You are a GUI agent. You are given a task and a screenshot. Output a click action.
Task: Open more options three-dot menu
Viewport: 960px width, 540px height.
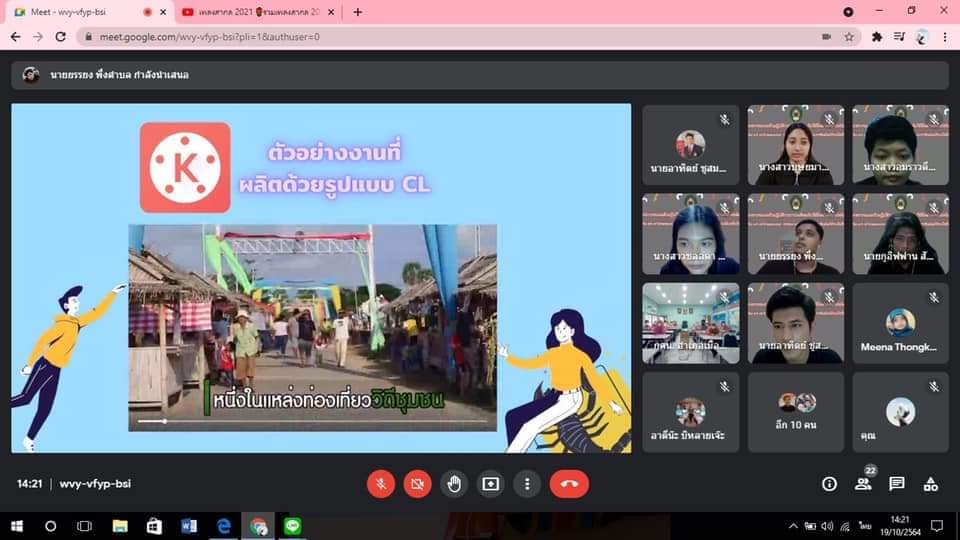pos(527,484)
